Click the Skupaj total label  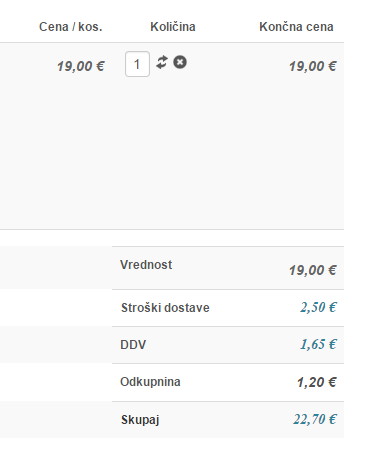click(140, 420)
